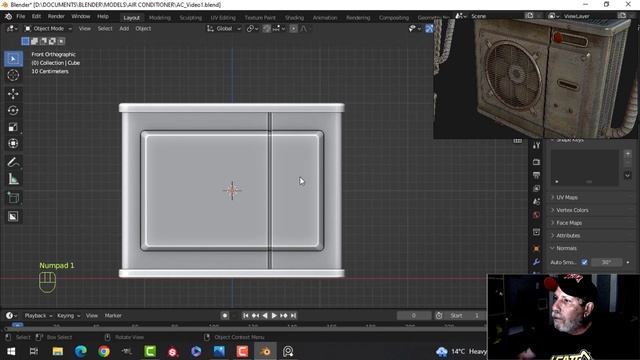Select the Select Box tool

click(13, 59)
